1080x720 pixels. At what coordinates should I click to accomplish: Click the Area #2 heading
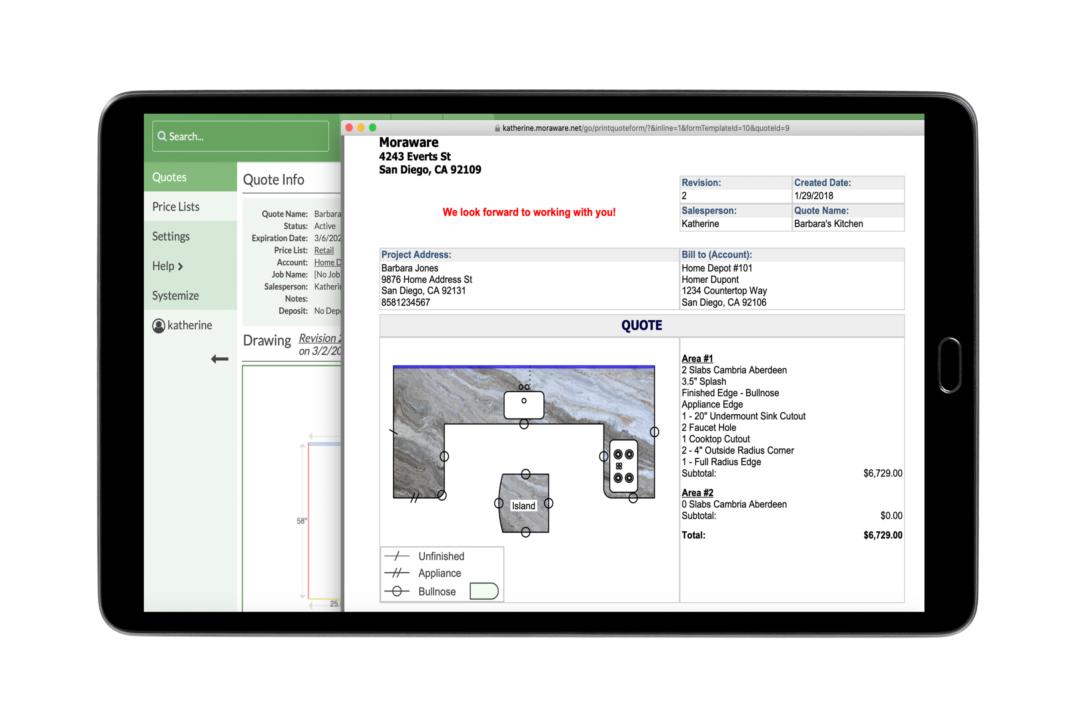click(697, 493)
